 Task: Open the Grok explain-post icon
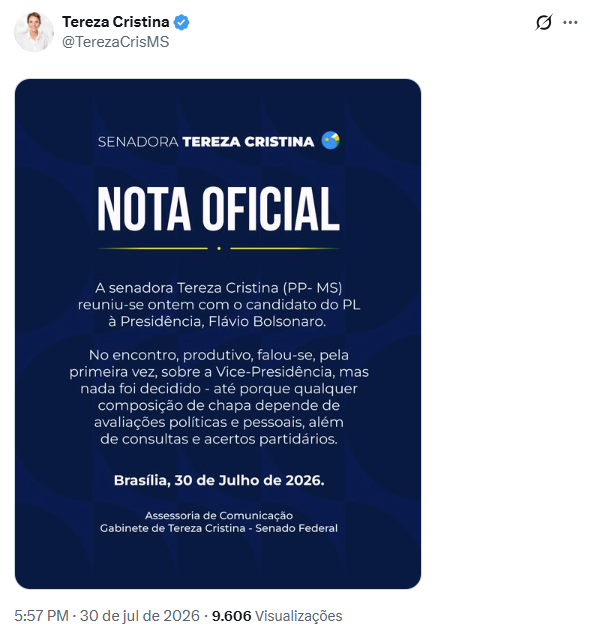543,22
